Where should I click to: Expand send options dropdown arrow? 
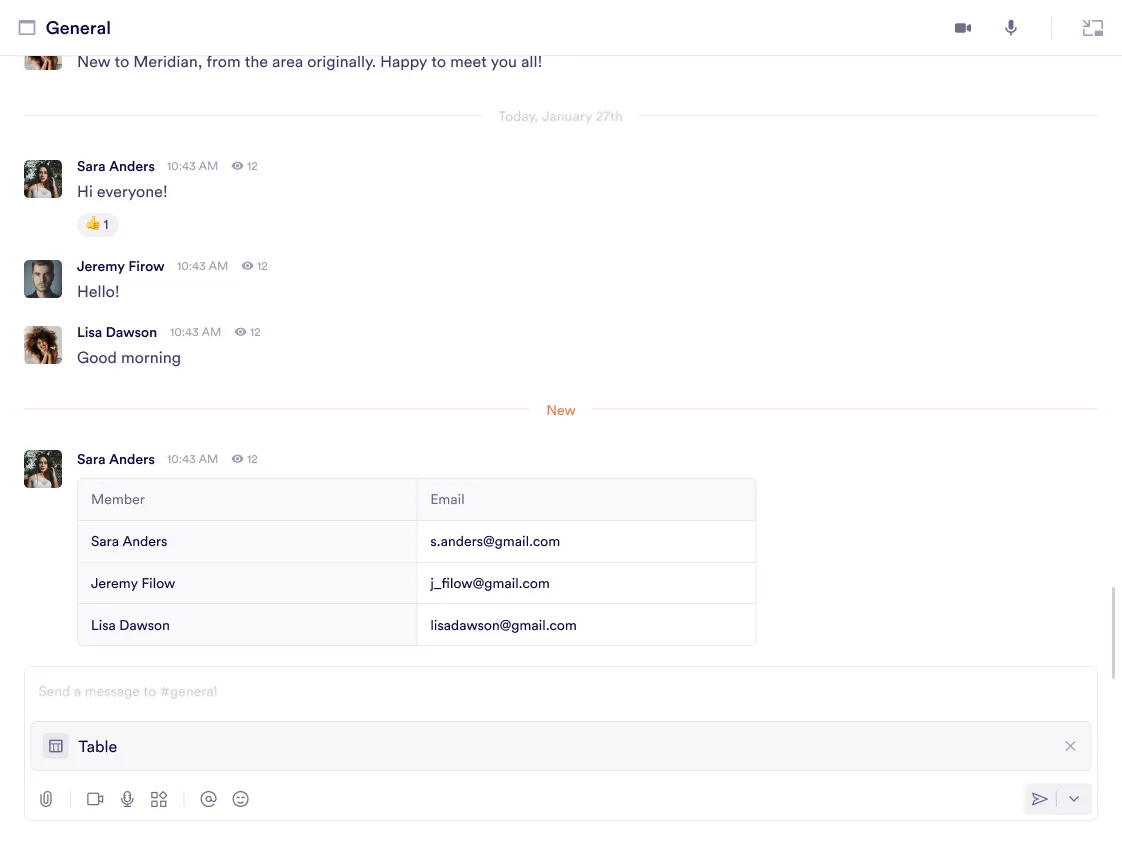1074,799
